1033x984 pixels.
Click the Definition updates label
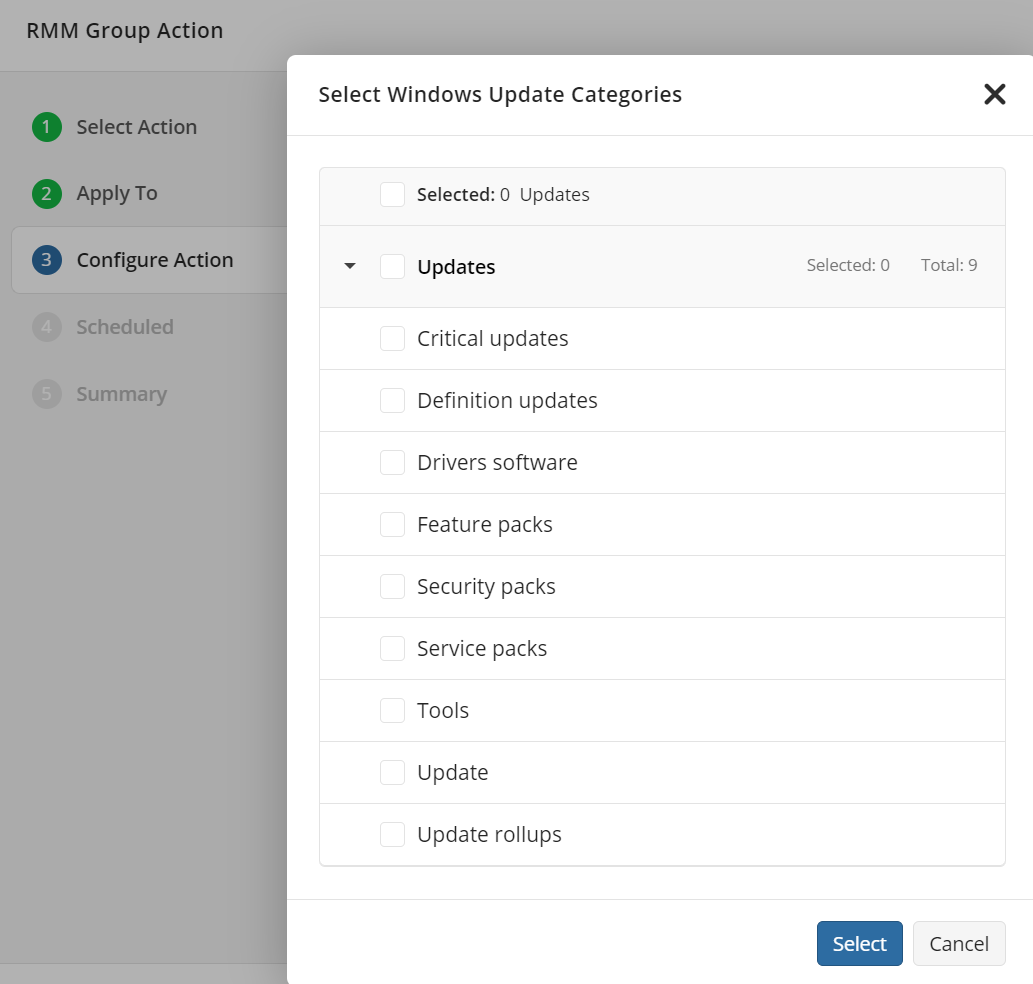click(507, 400)
